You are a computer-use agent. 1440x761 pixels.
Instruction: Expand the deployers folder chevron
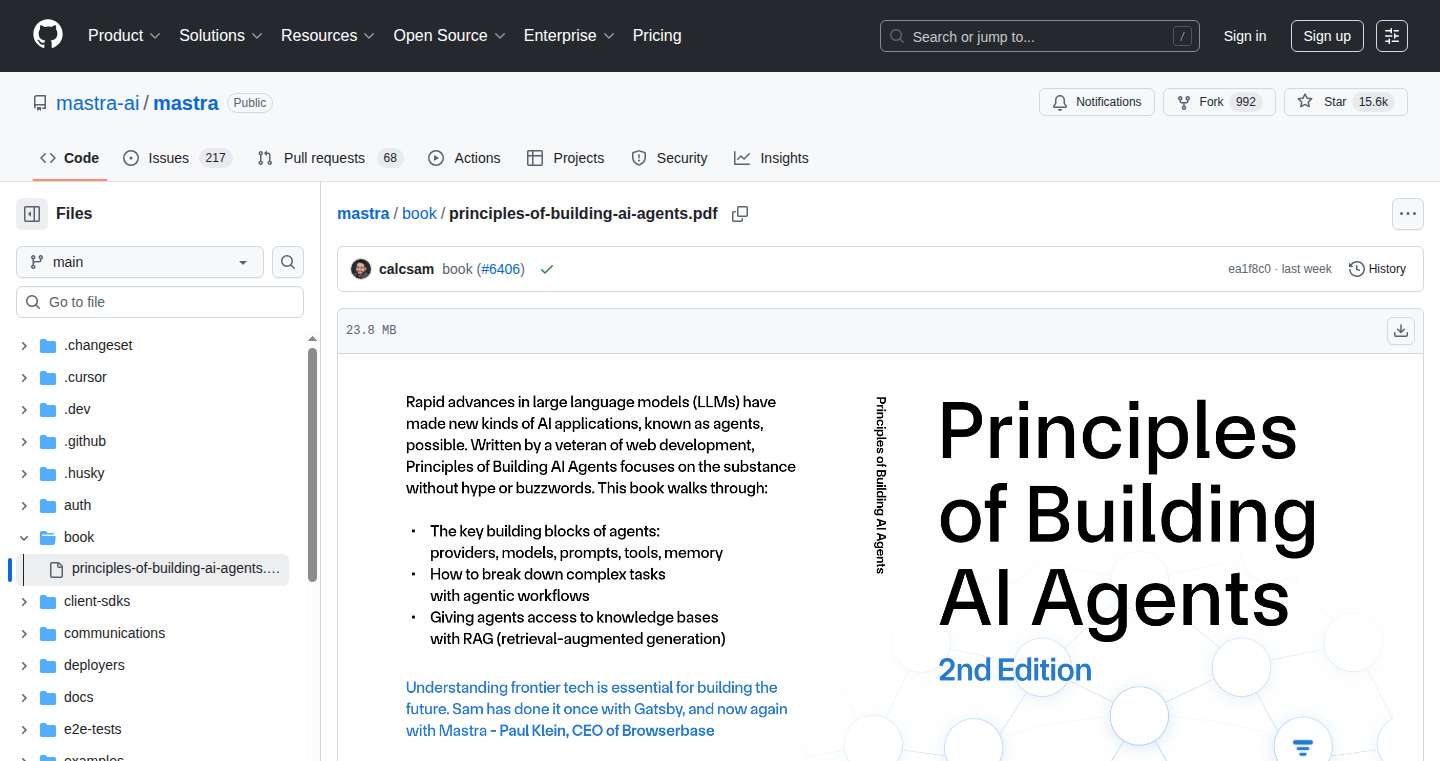pyautogui.click(x=24, y=665)
